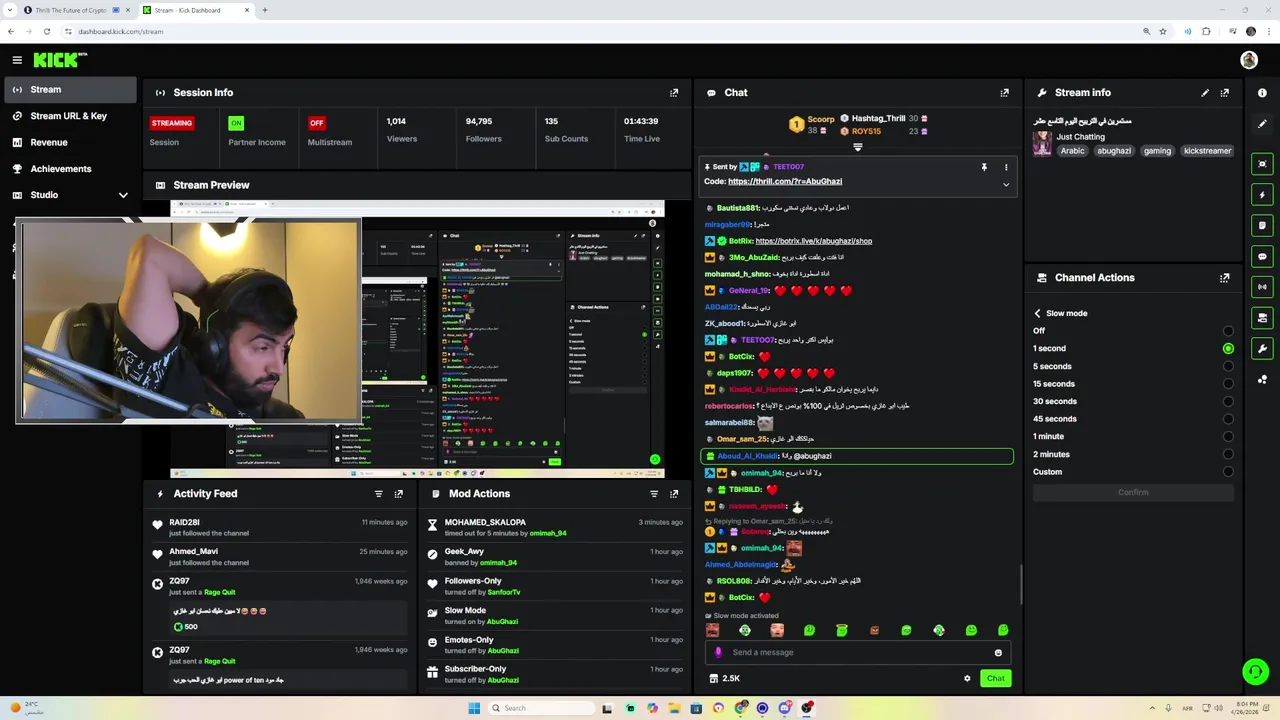Click the kickstreamer tag
Viewport: 1280px width, 720px height.
click(x=1208, y=151)
